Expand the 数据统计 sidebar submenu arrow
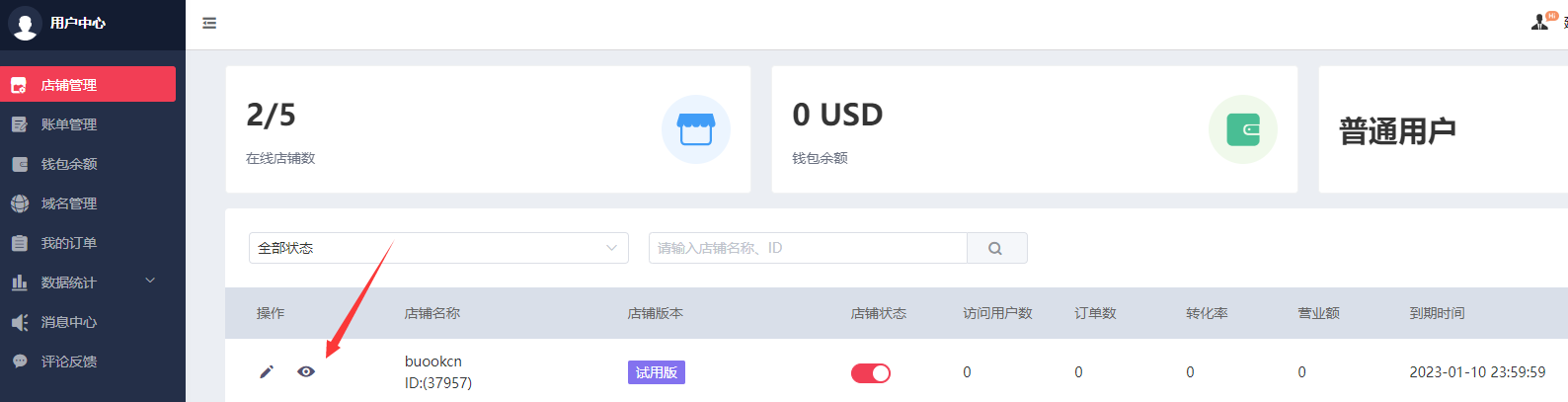Image resolution: width=1568 pixels, height=402 pixels. [150, 281]
